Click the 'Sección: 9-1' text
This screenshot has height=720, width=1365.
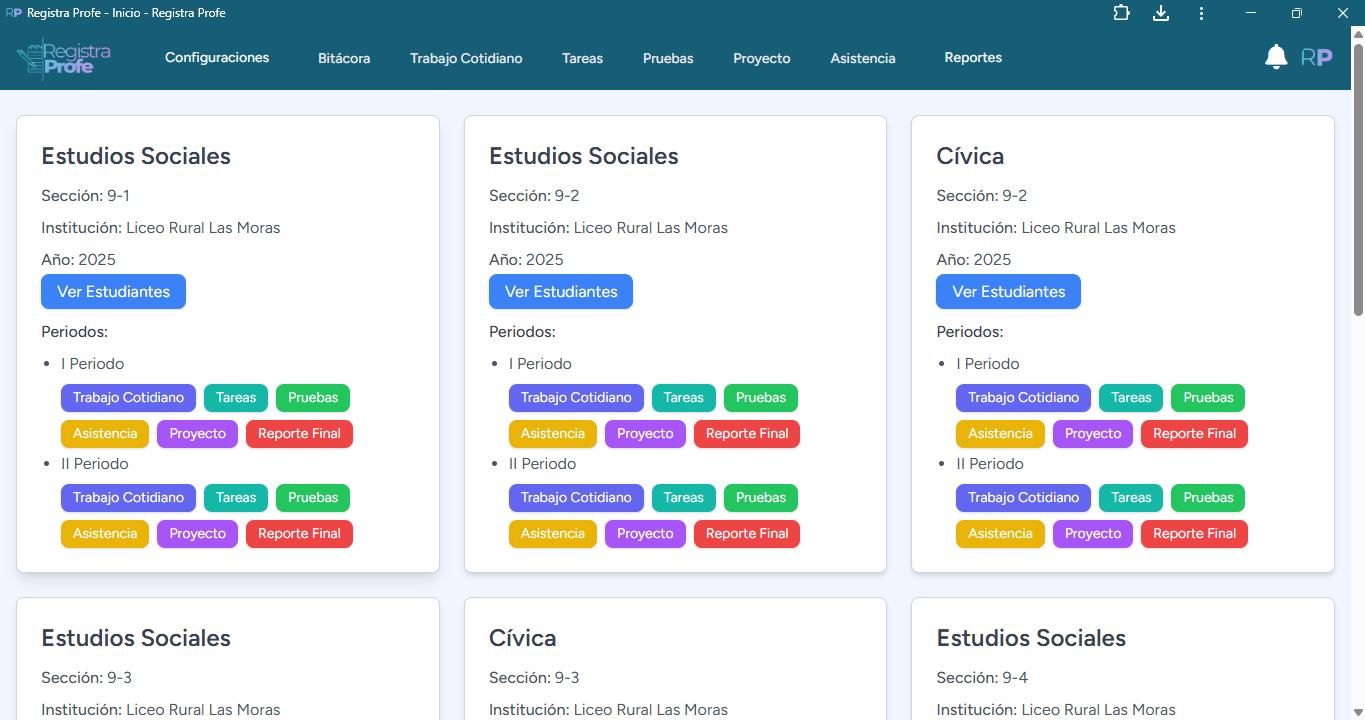[85, 196]
